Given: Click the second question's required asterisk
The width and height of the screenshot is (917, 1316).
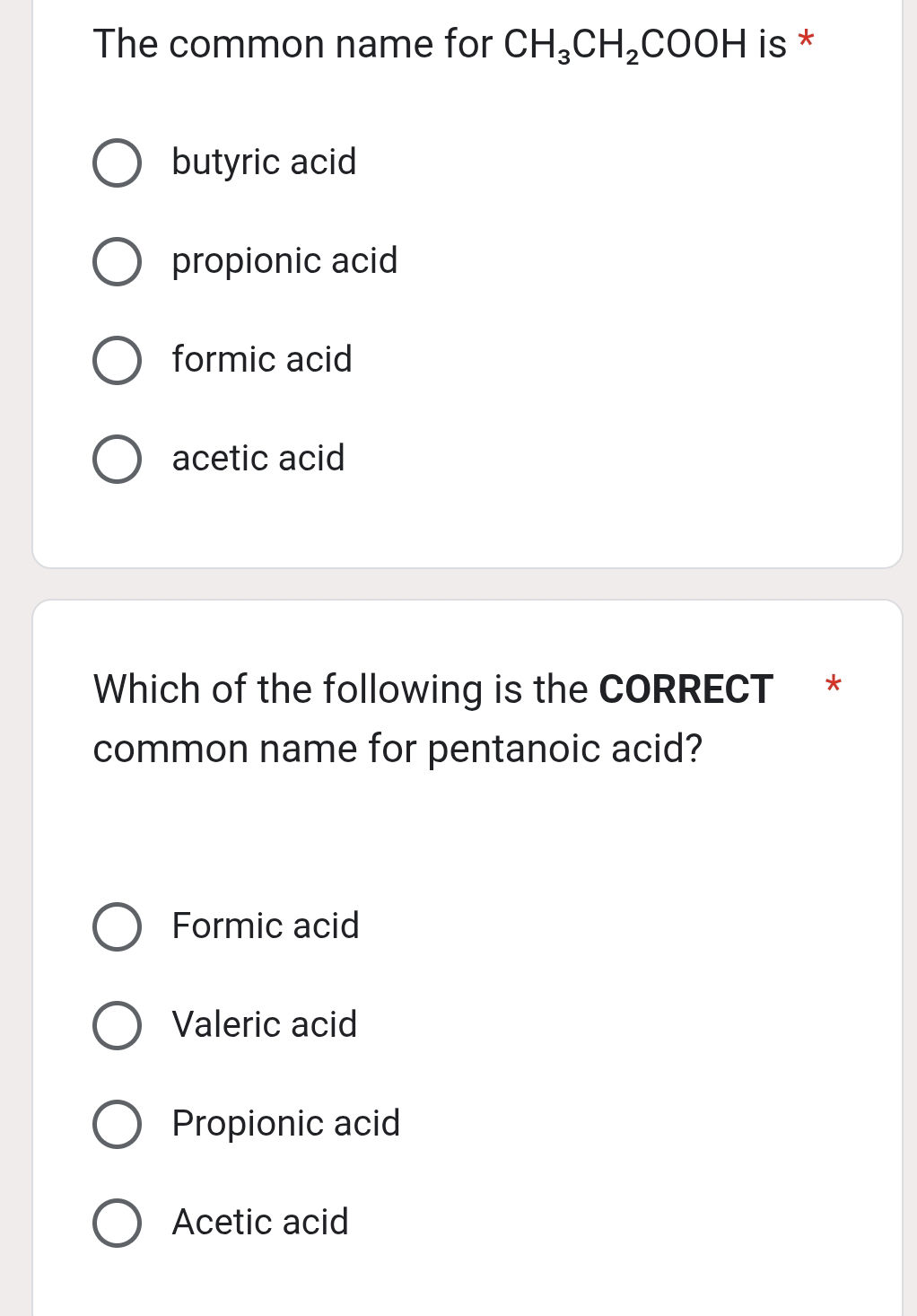Looking at the screenshot, I should tap(833, 688).
